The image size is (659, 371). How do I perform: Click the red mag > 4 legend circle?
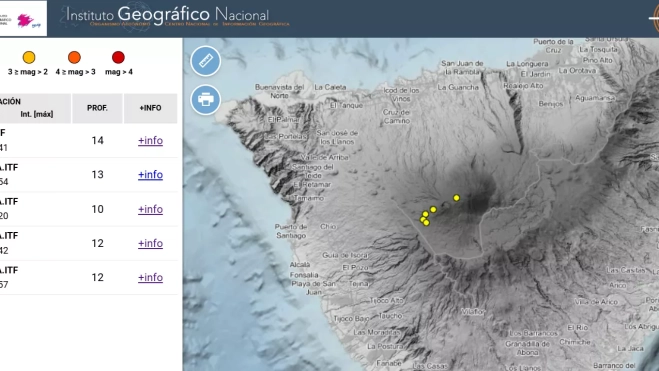119,57
